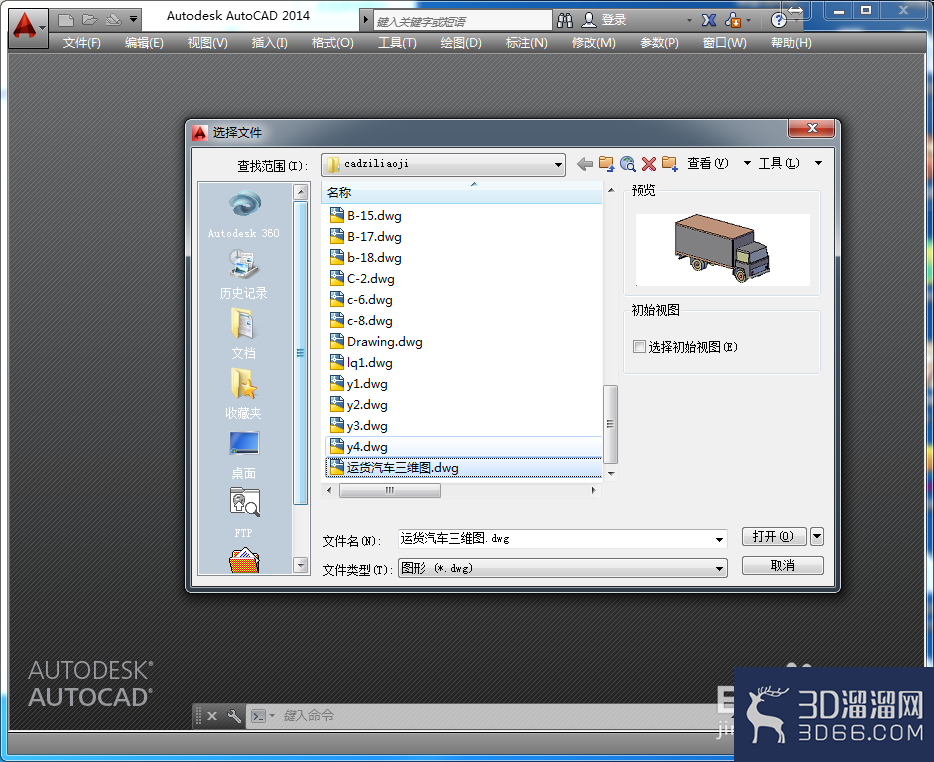Open the 工具(T) menu

tap(397, 43)
